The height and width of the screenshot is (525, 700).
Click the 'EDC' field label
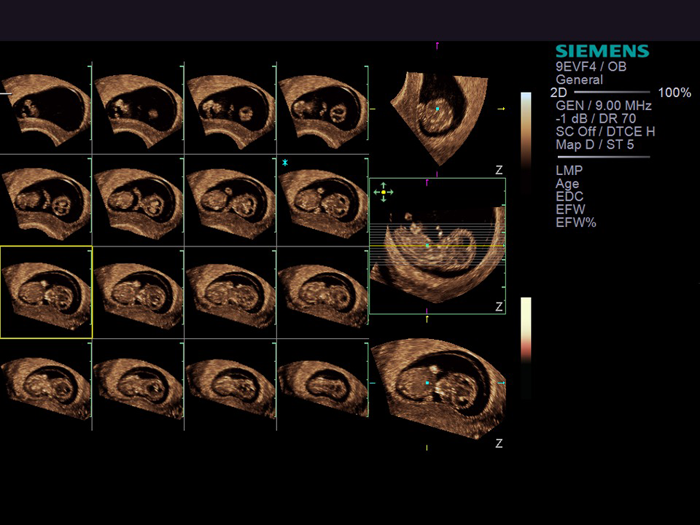pos(569,196)
